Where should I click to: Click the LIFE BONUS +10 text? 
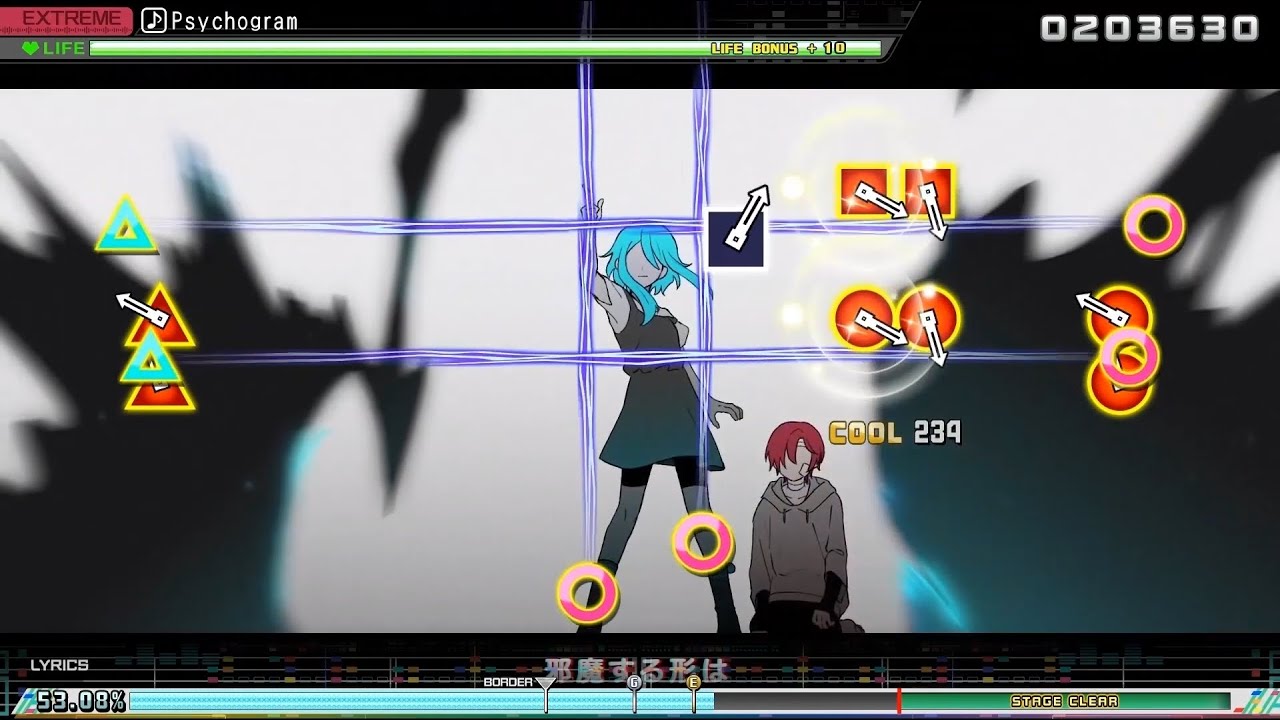(778, 48)
